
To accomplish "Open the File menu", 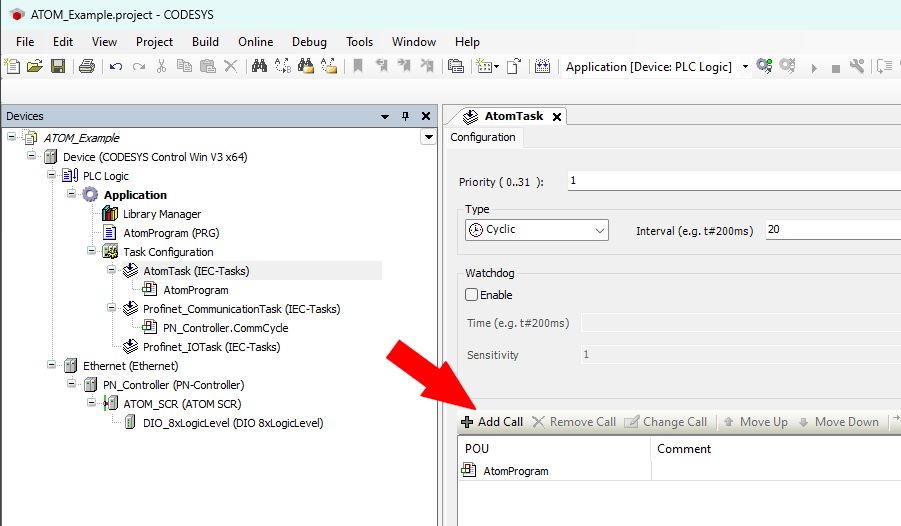I will (25, 42).
